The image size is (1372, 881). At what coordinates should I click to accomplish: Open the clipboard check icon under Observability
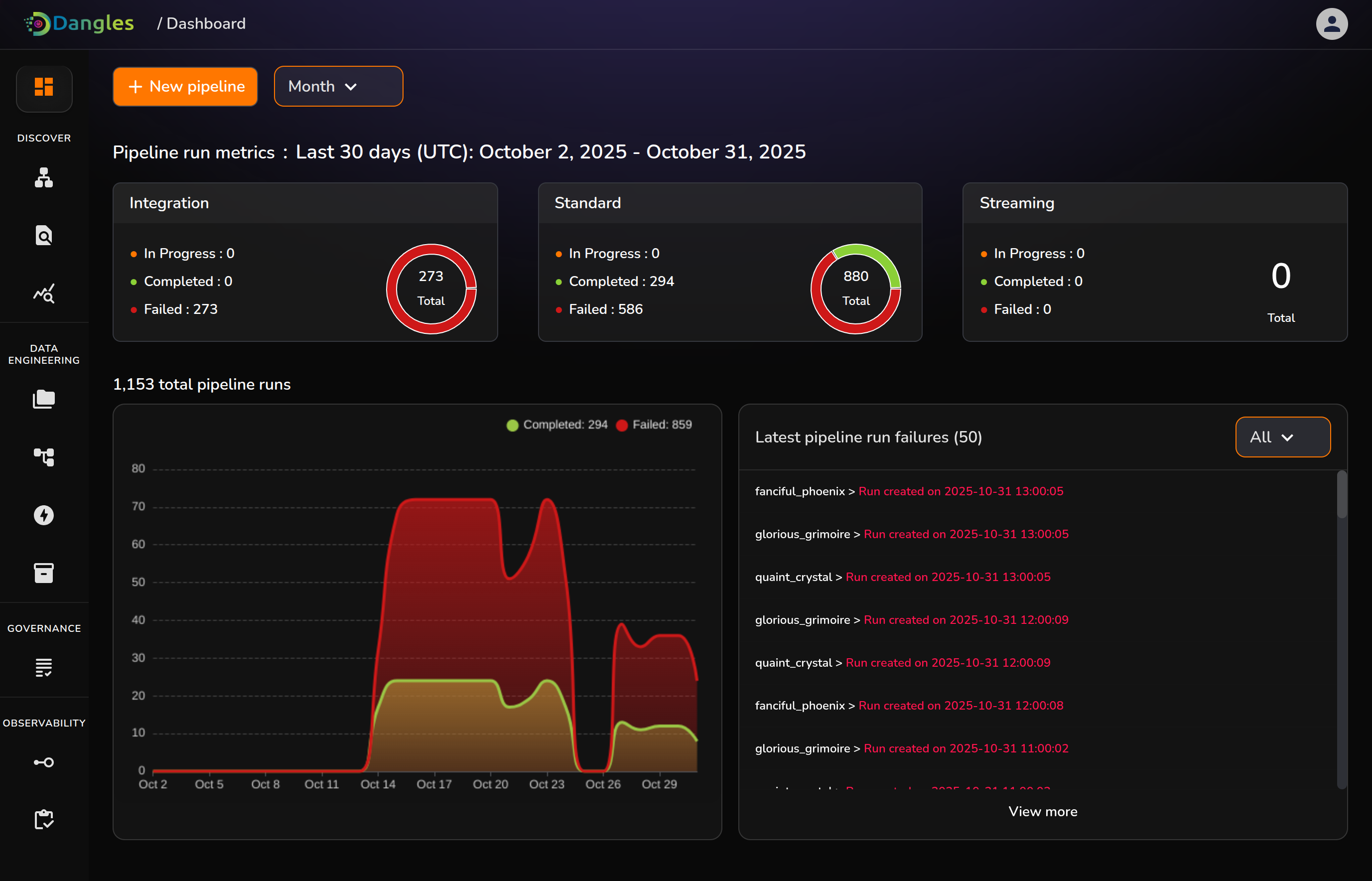[44, 819]
